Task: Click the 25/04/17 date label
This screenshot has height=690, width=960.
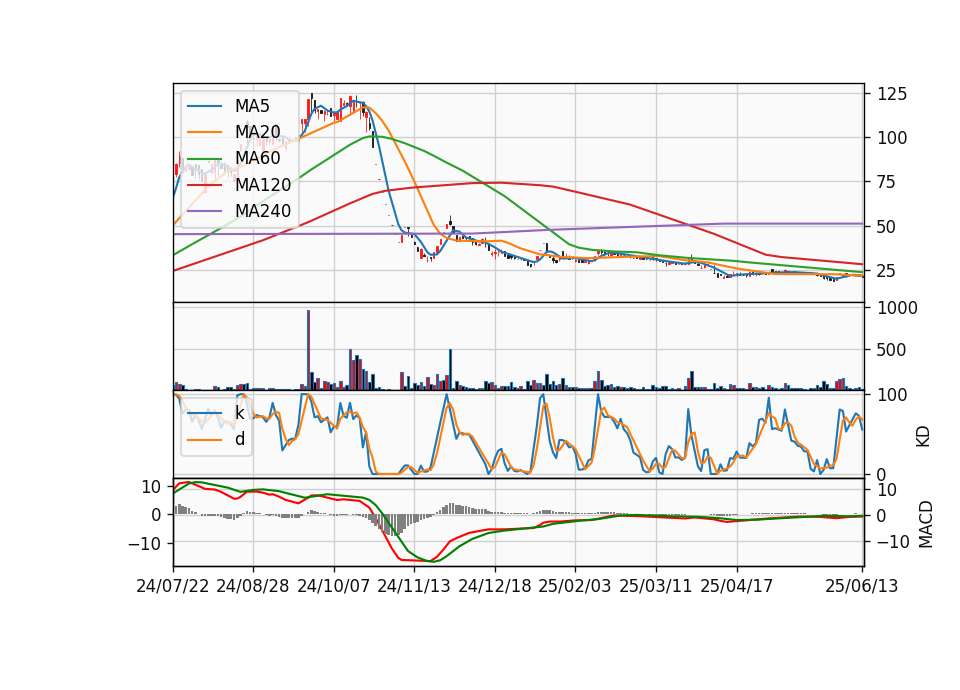Action: (x=737, y=586)
